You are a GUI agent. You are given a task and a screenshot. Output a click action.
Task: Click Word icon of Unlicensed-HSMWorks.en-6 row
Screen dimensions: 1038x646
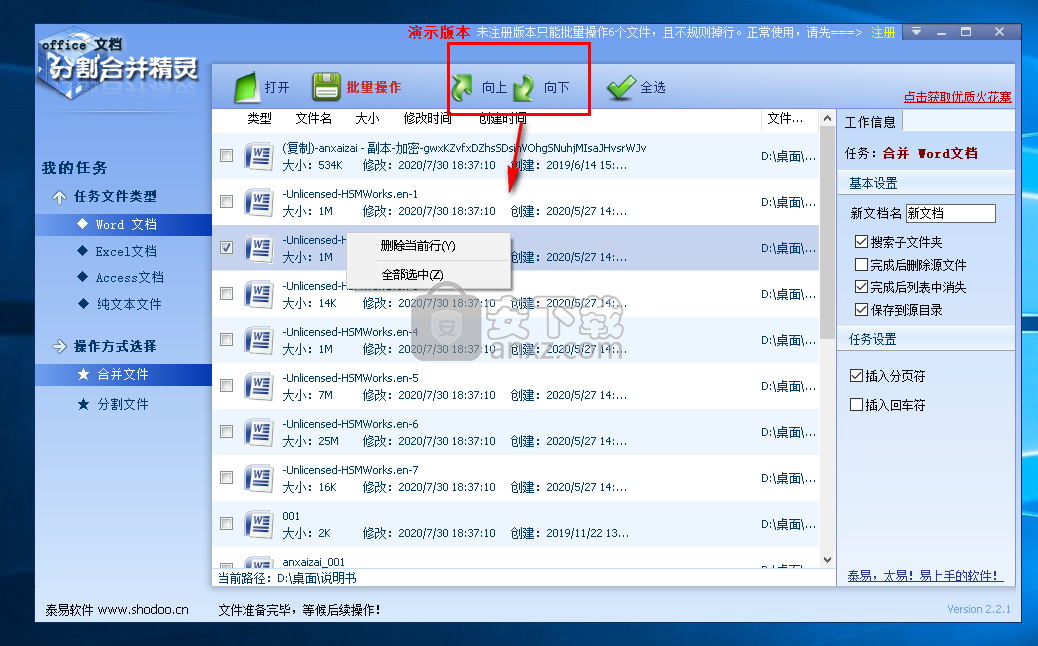[259, 432]
